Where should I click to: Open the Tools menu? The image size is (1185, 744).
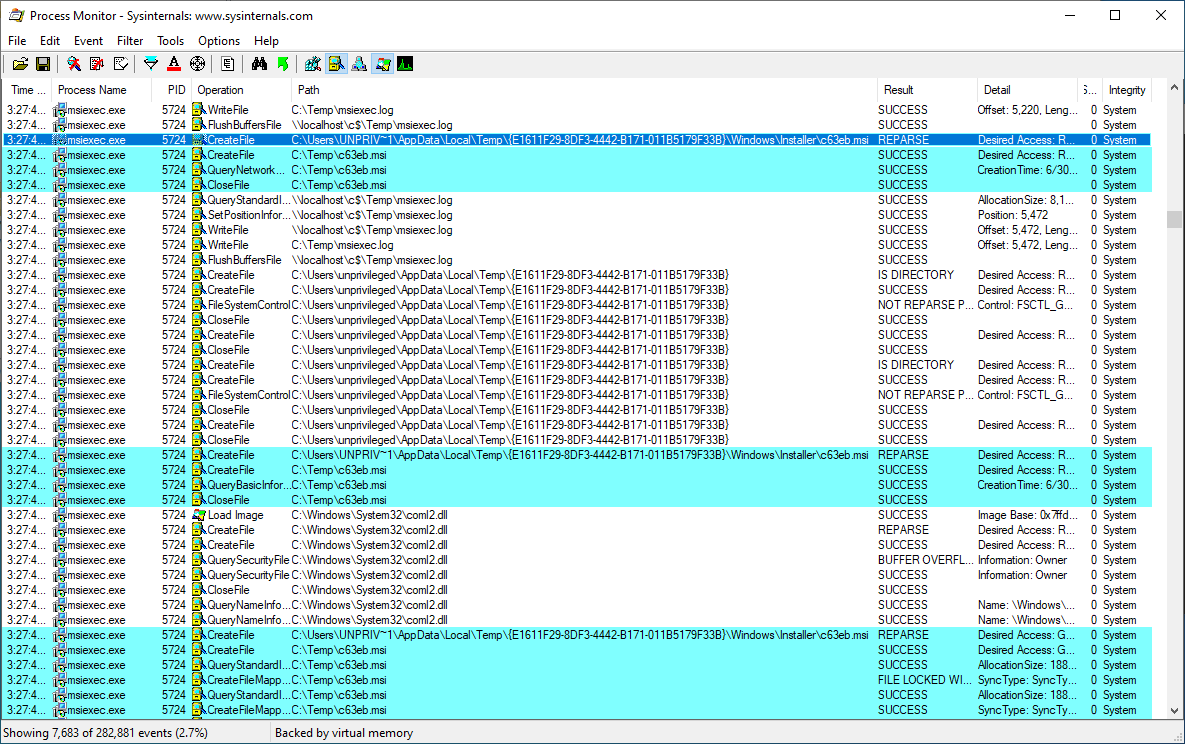(170, 41)
